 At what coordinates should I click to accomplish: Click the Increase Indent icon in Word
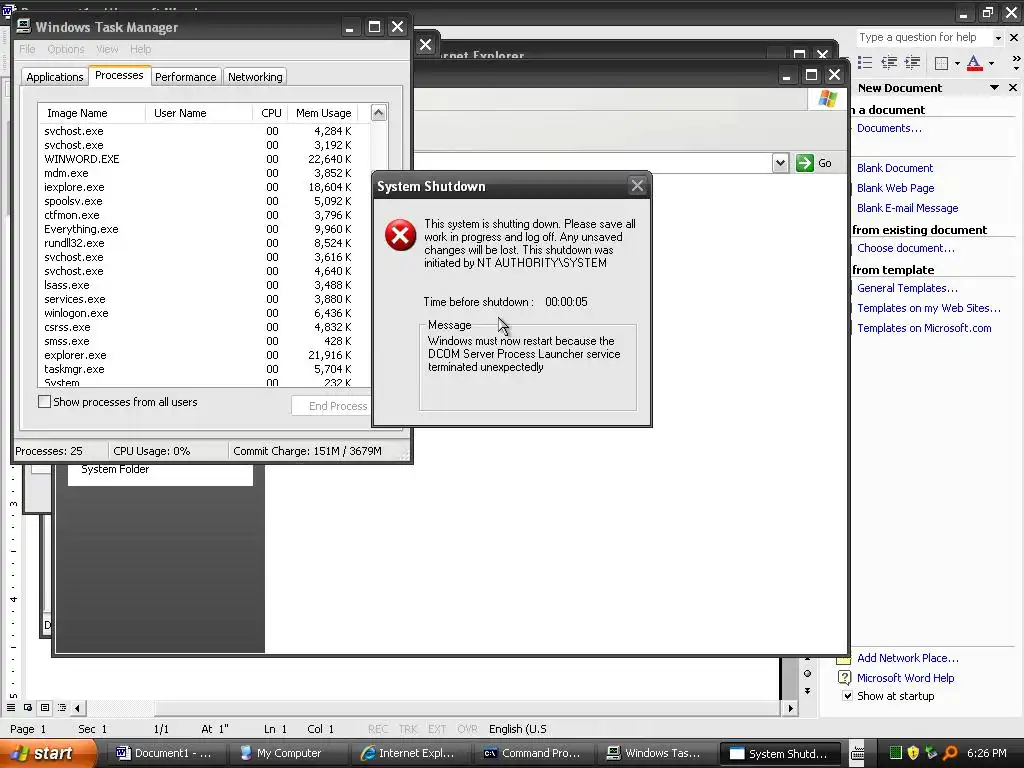tap(912, 63)
